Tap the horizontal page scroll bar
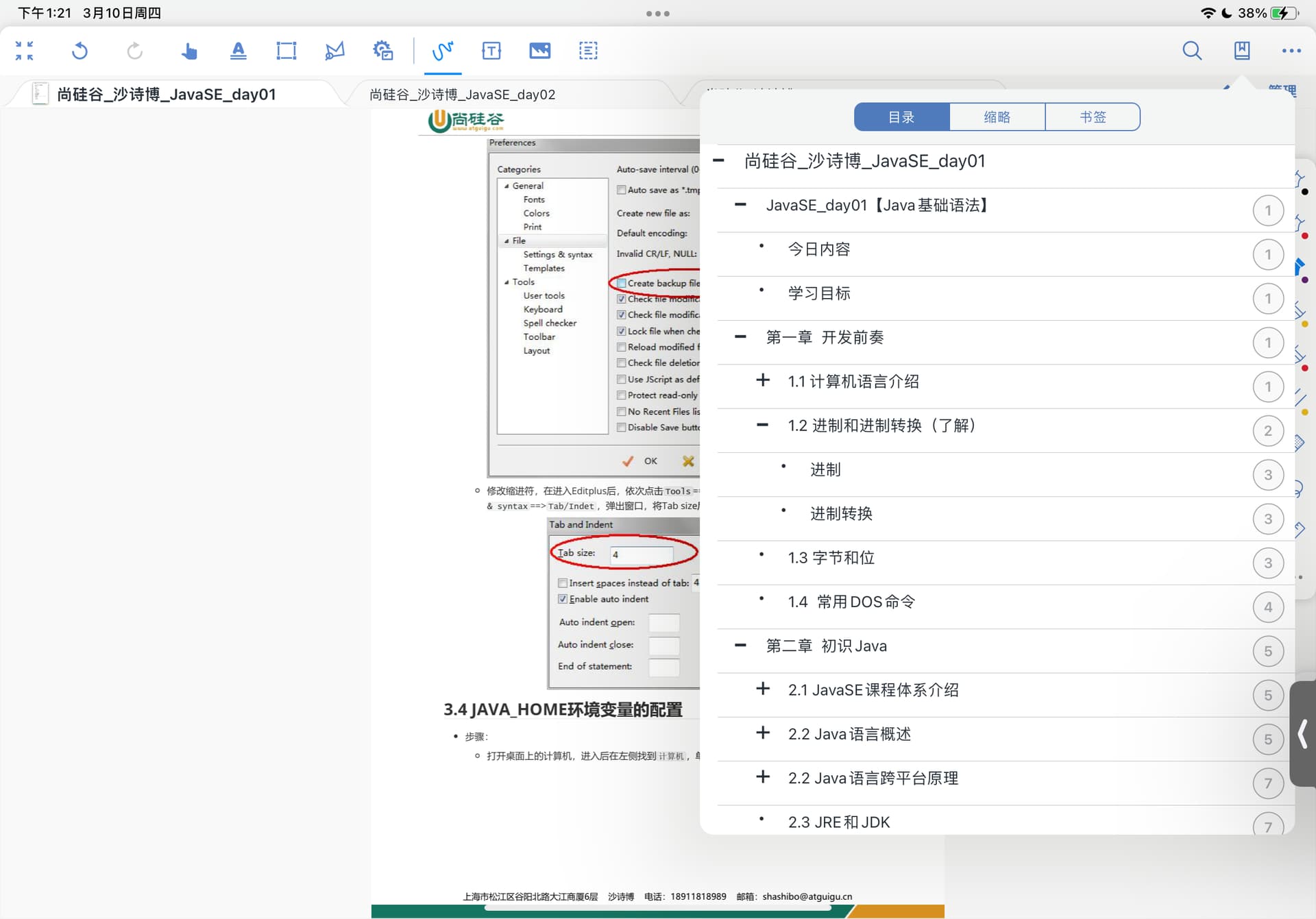 coord(658,908)
